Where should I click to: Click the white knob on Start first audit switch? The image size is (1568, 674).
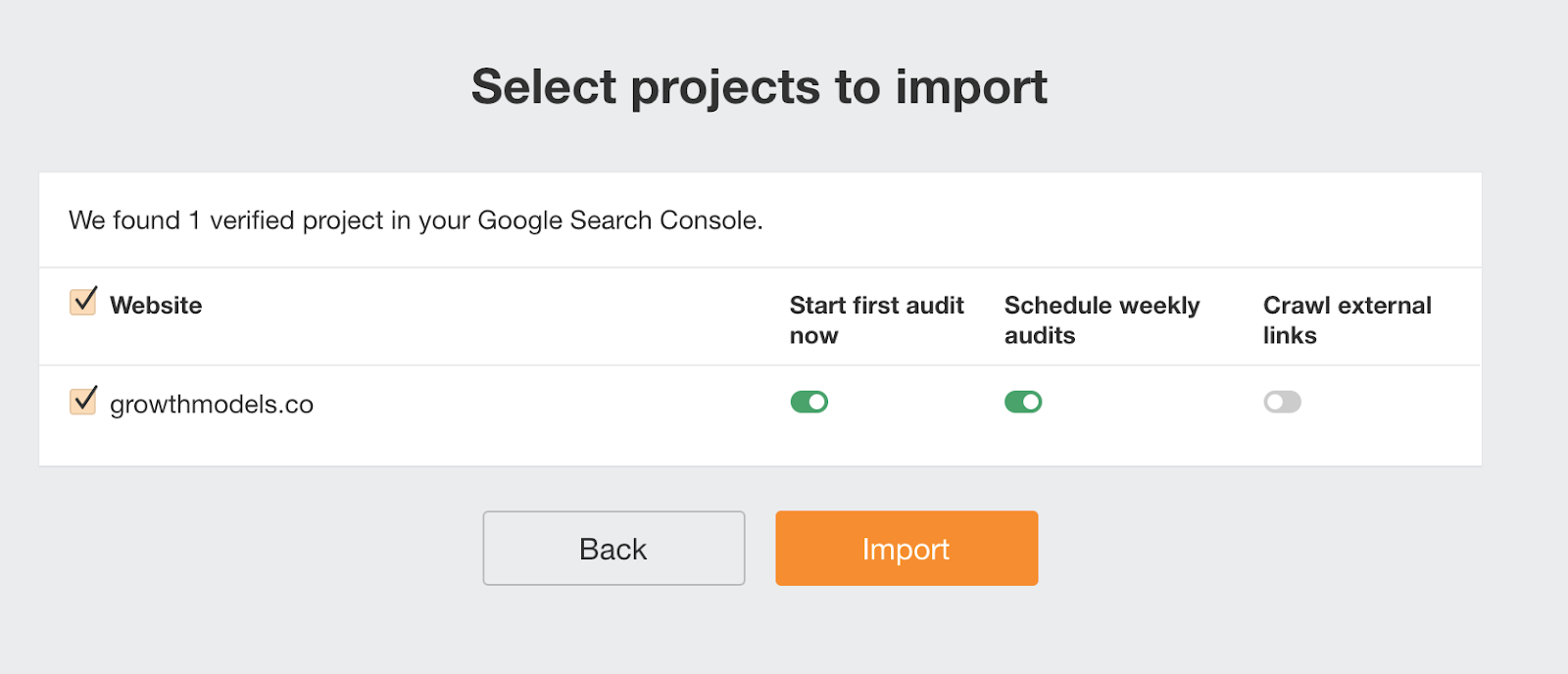(817, 402)
